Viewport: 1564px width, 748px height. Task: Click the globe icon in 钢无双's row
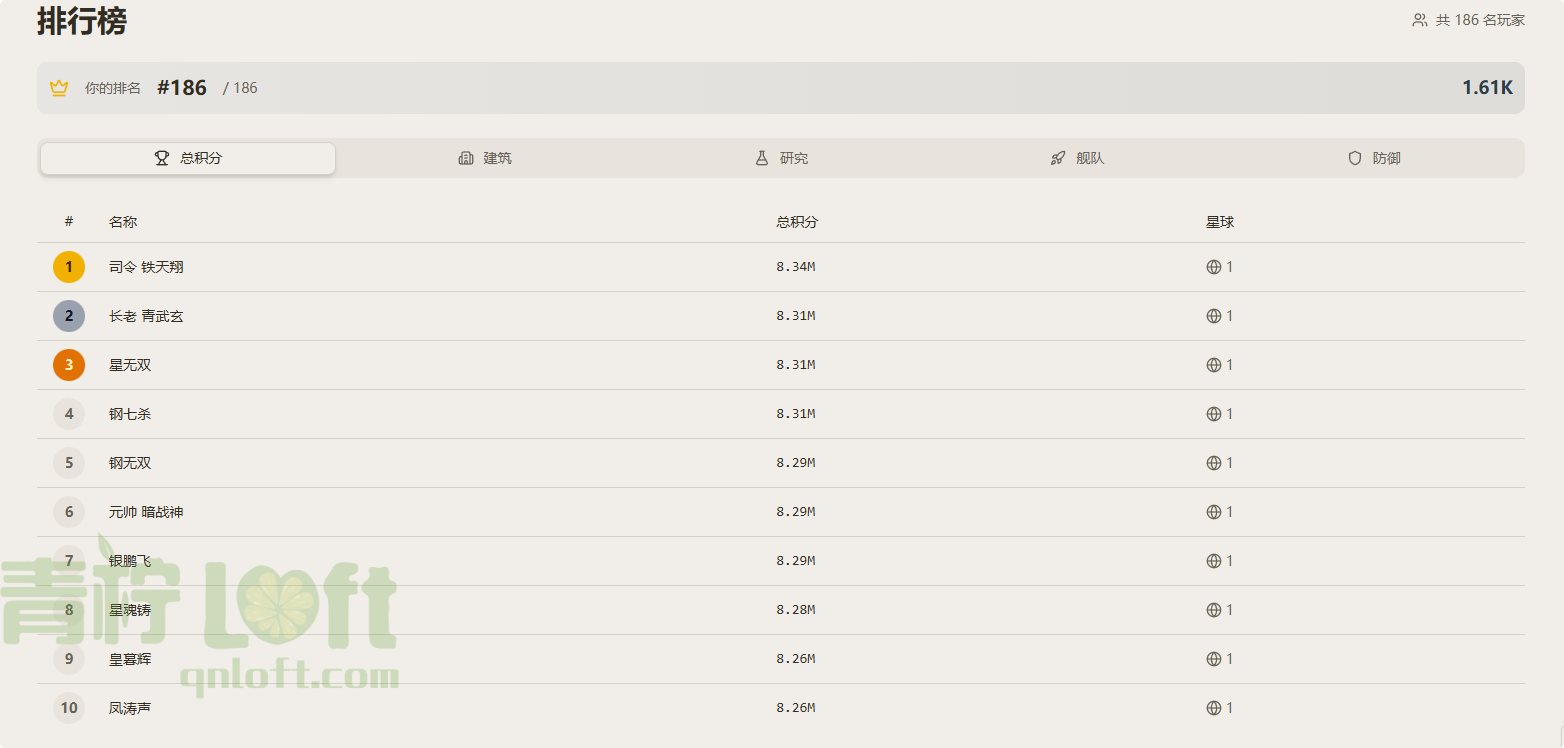pyautogui.click(x=1214, y=463)
